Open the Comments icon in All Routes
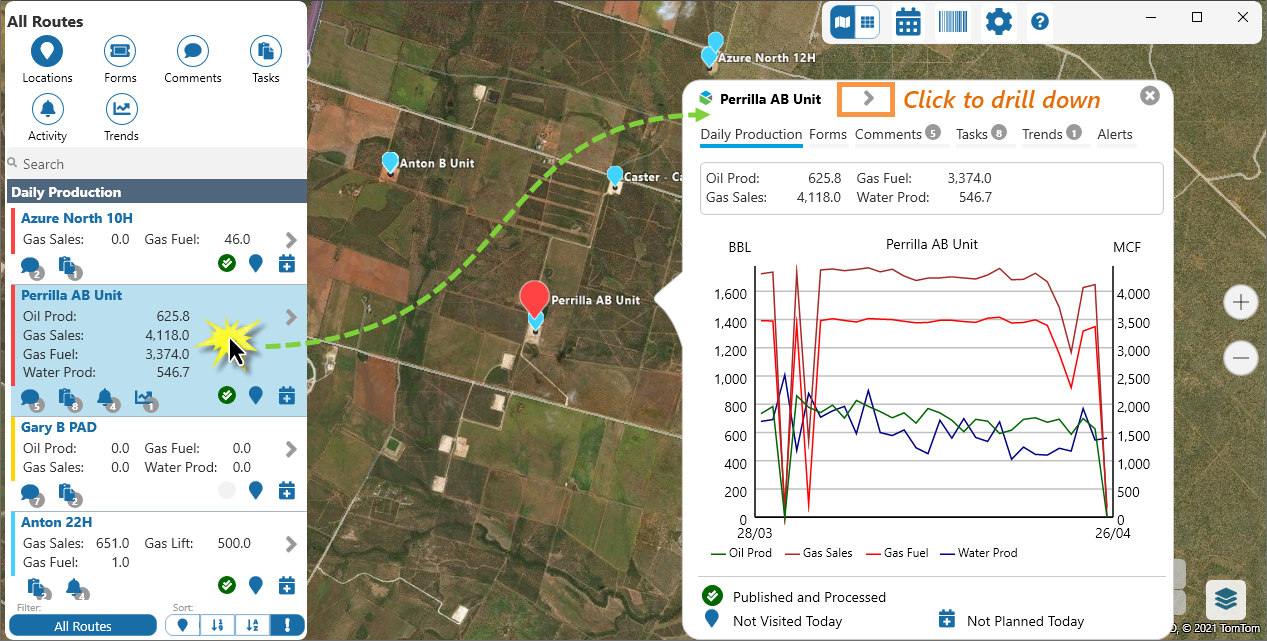 point(192,51)
